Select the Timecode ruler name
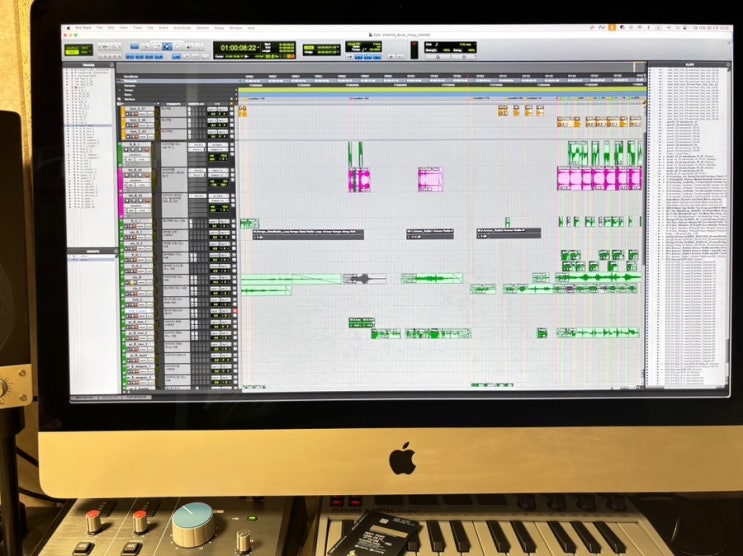 pyautogui.click(x=130, y=81)
